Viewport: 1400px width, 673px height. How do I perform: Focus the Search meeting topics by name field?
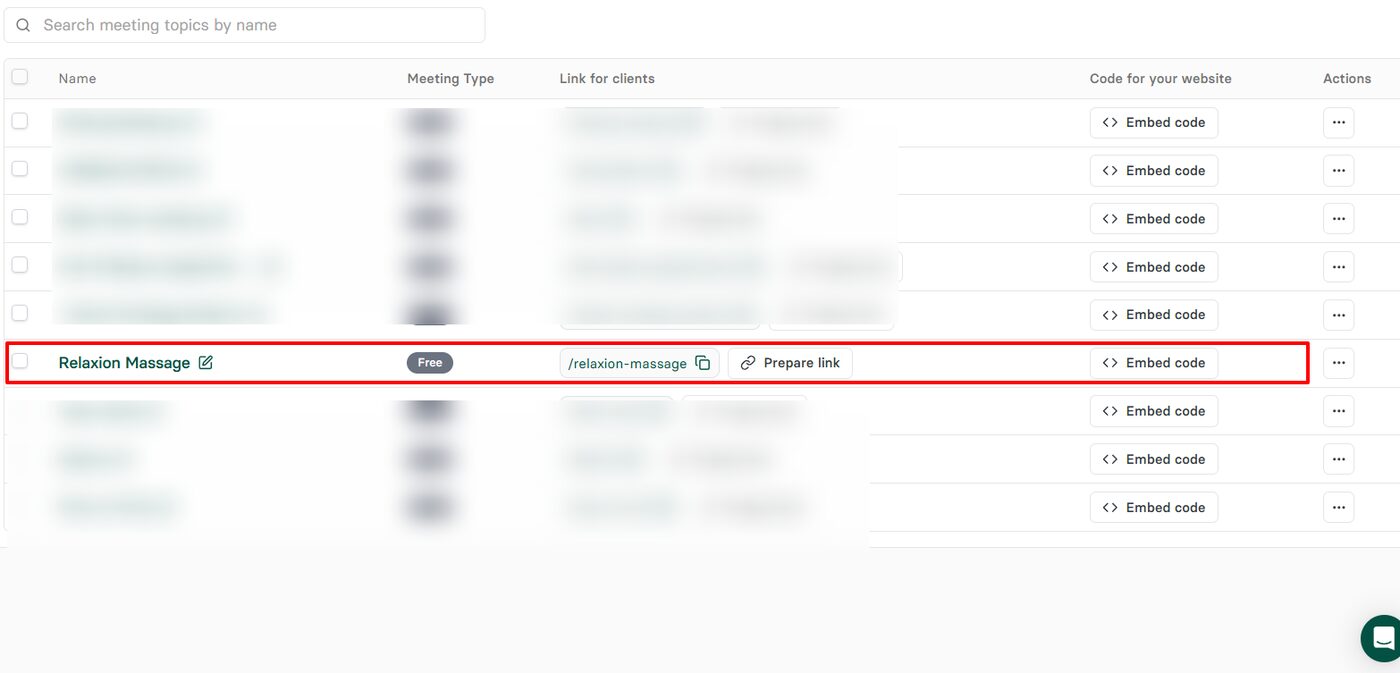click(x=244, y=25)
